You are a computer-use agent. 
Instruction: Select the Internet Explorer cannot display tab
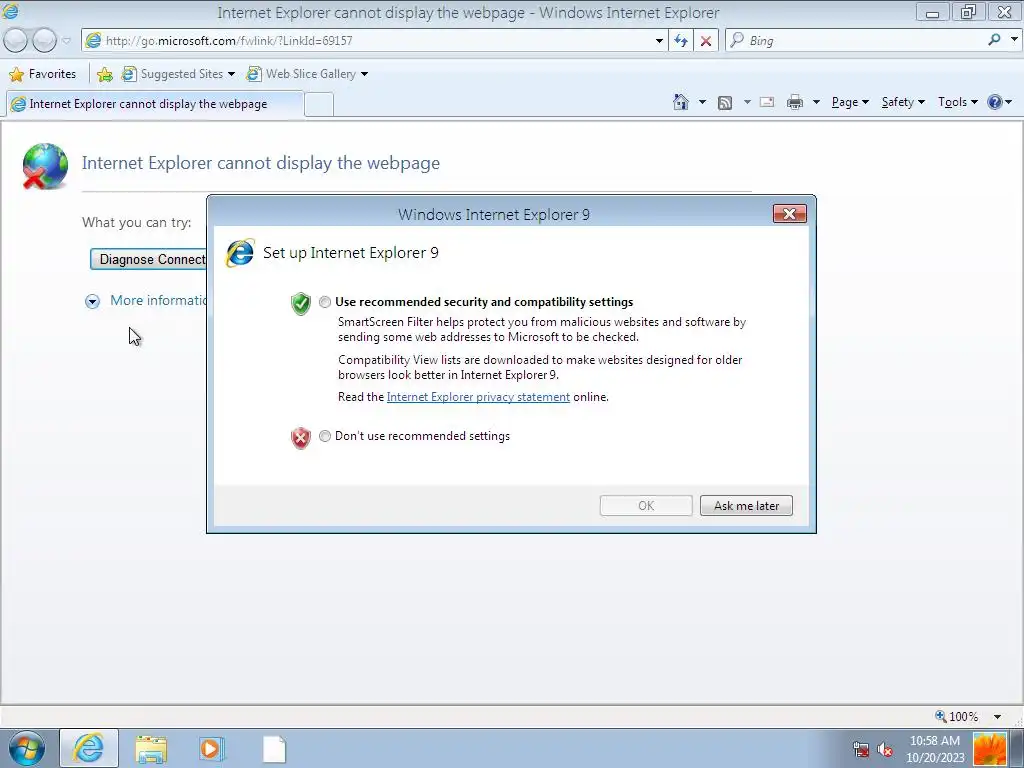[x=155, y=104]
